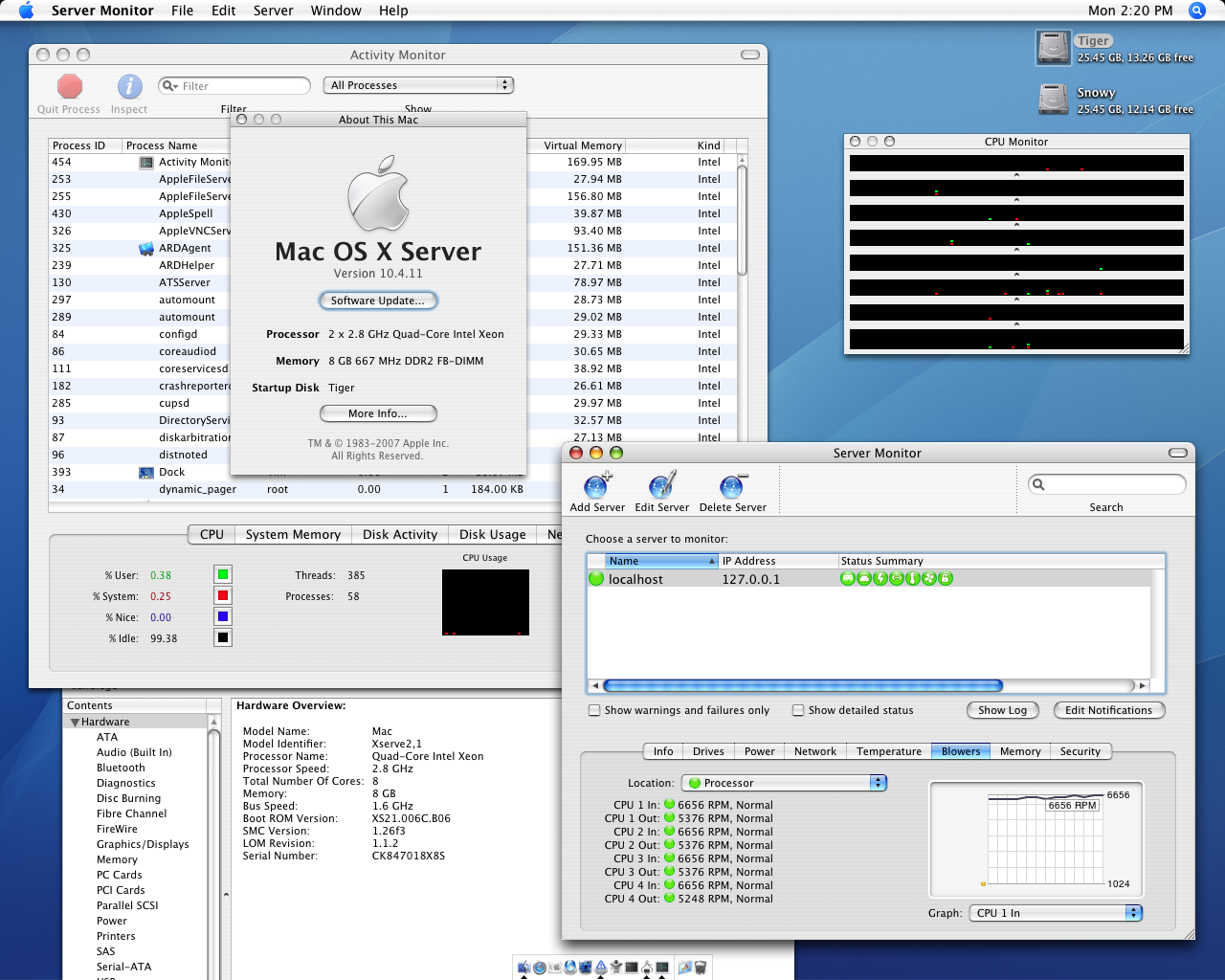Open the filter search options arrow

point(170,86)
